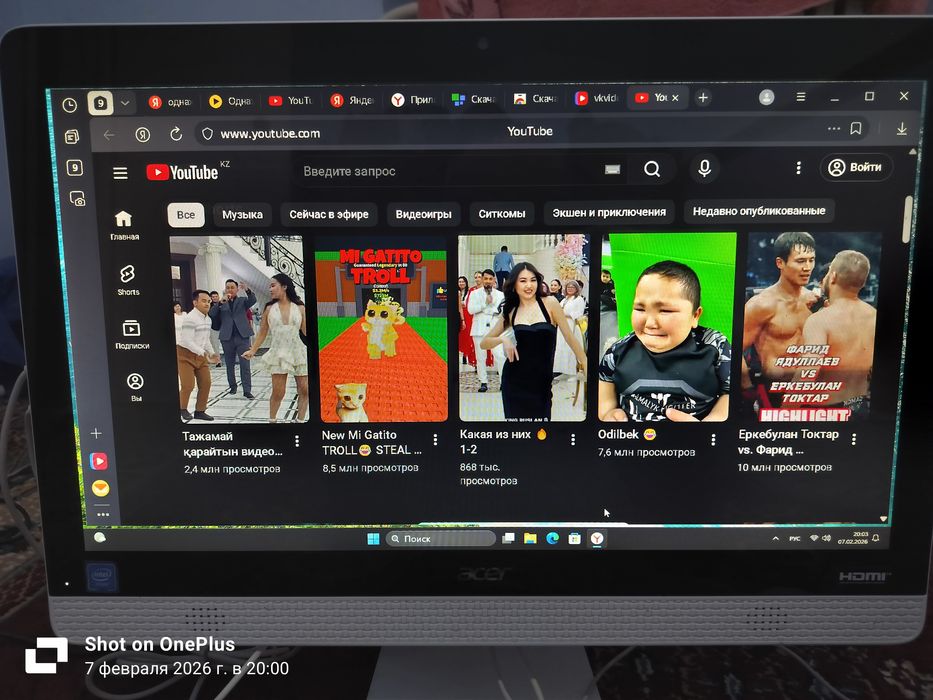The image size is (933, 700).
Task: Click the www.youtube.com address bar
Action: tap(270, 134)
